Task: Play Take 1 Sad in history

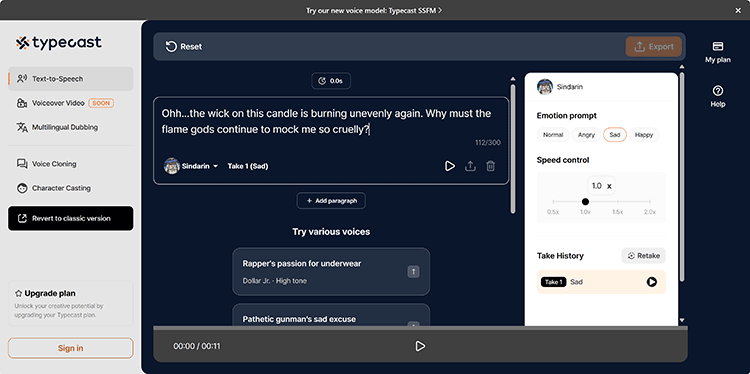Action: coord(651,282)
